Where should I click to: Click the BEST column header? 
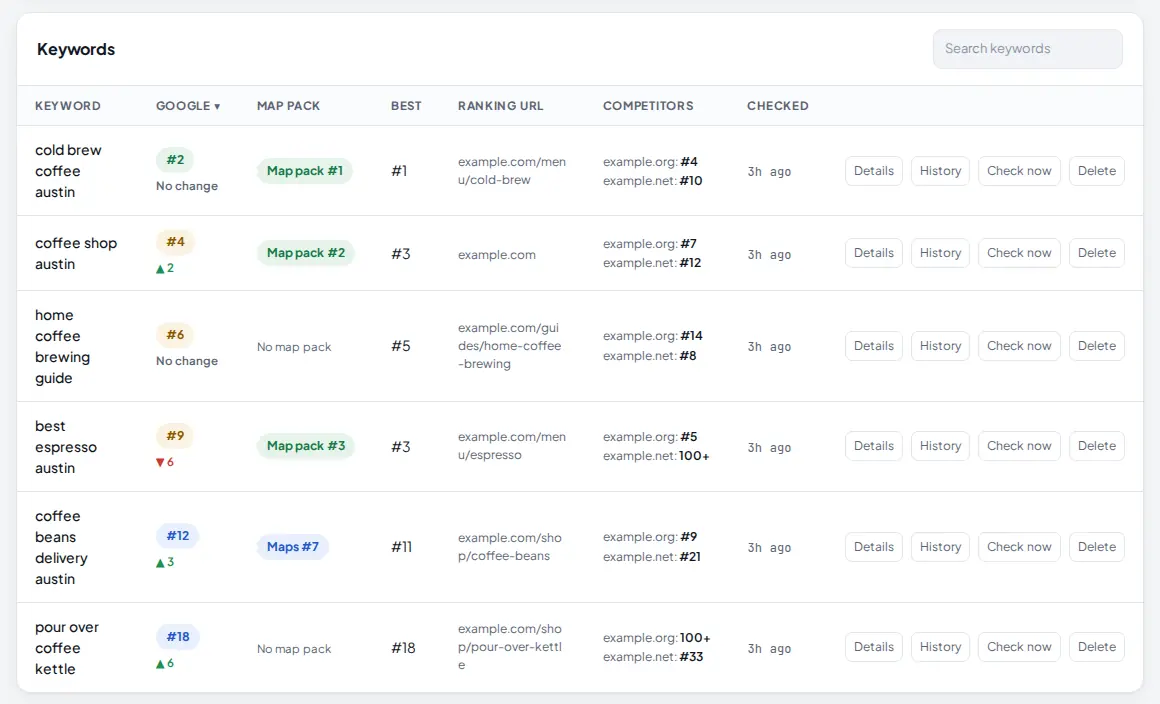click(x=406, y=106)
